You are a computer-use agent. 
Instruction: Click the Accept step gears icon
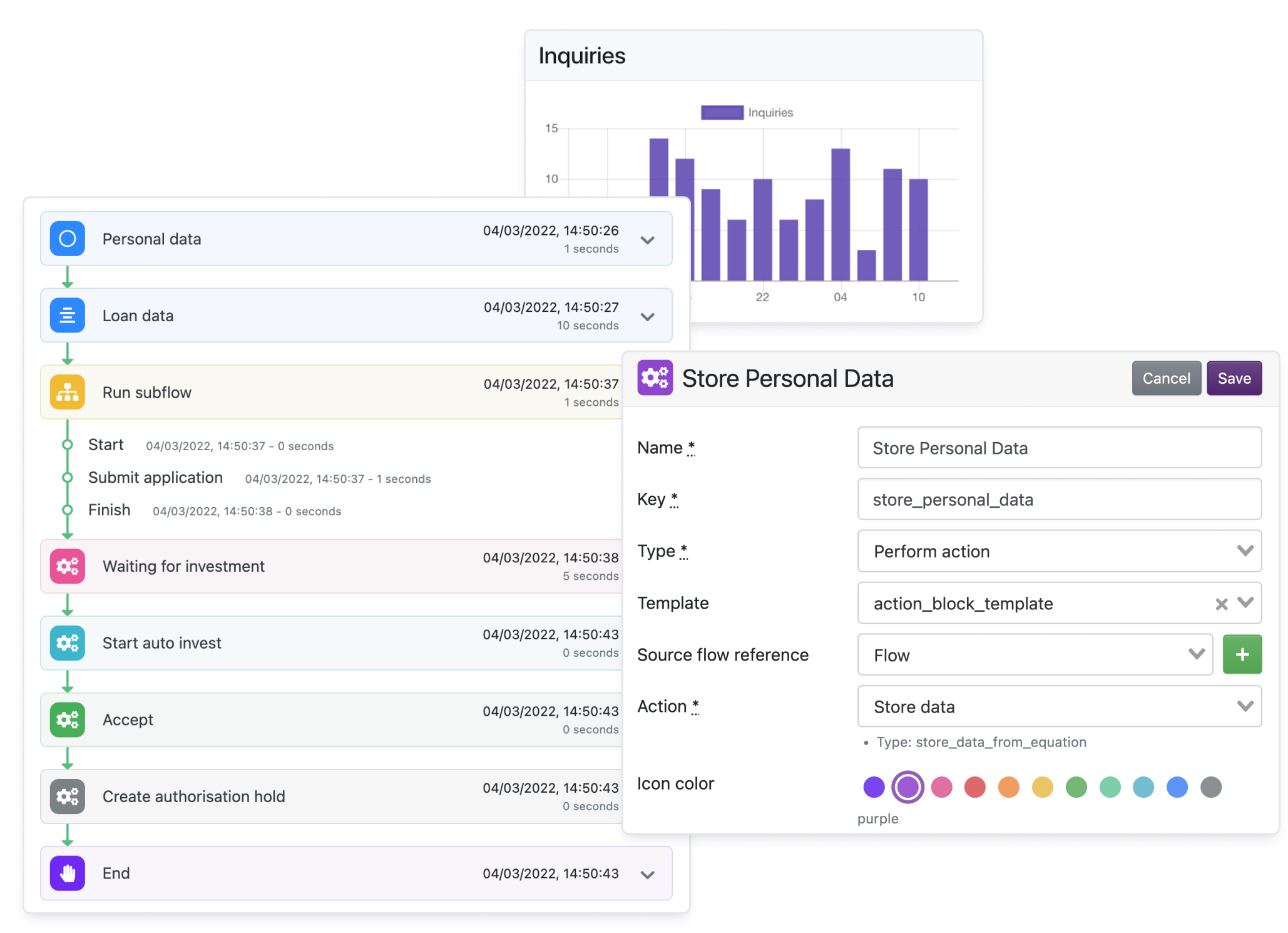[67, 719]
